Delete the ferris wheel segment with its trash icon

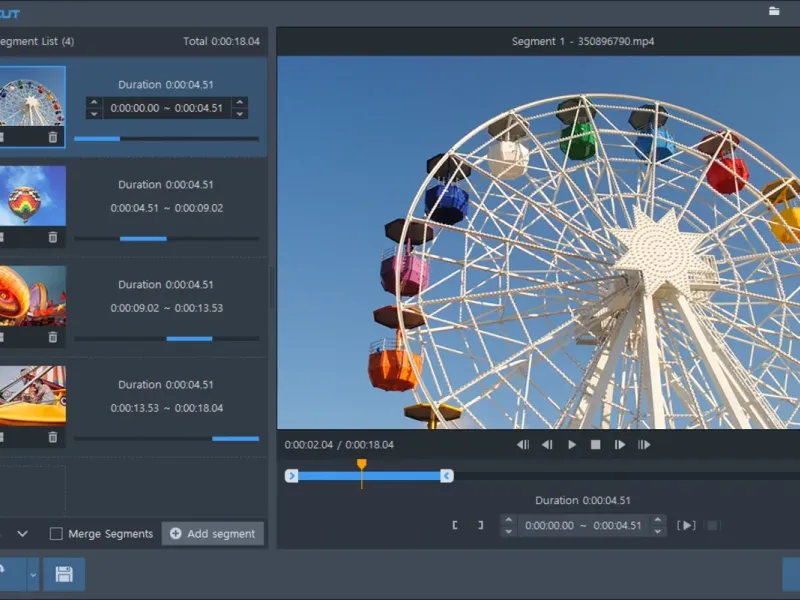tap(53, 137)
